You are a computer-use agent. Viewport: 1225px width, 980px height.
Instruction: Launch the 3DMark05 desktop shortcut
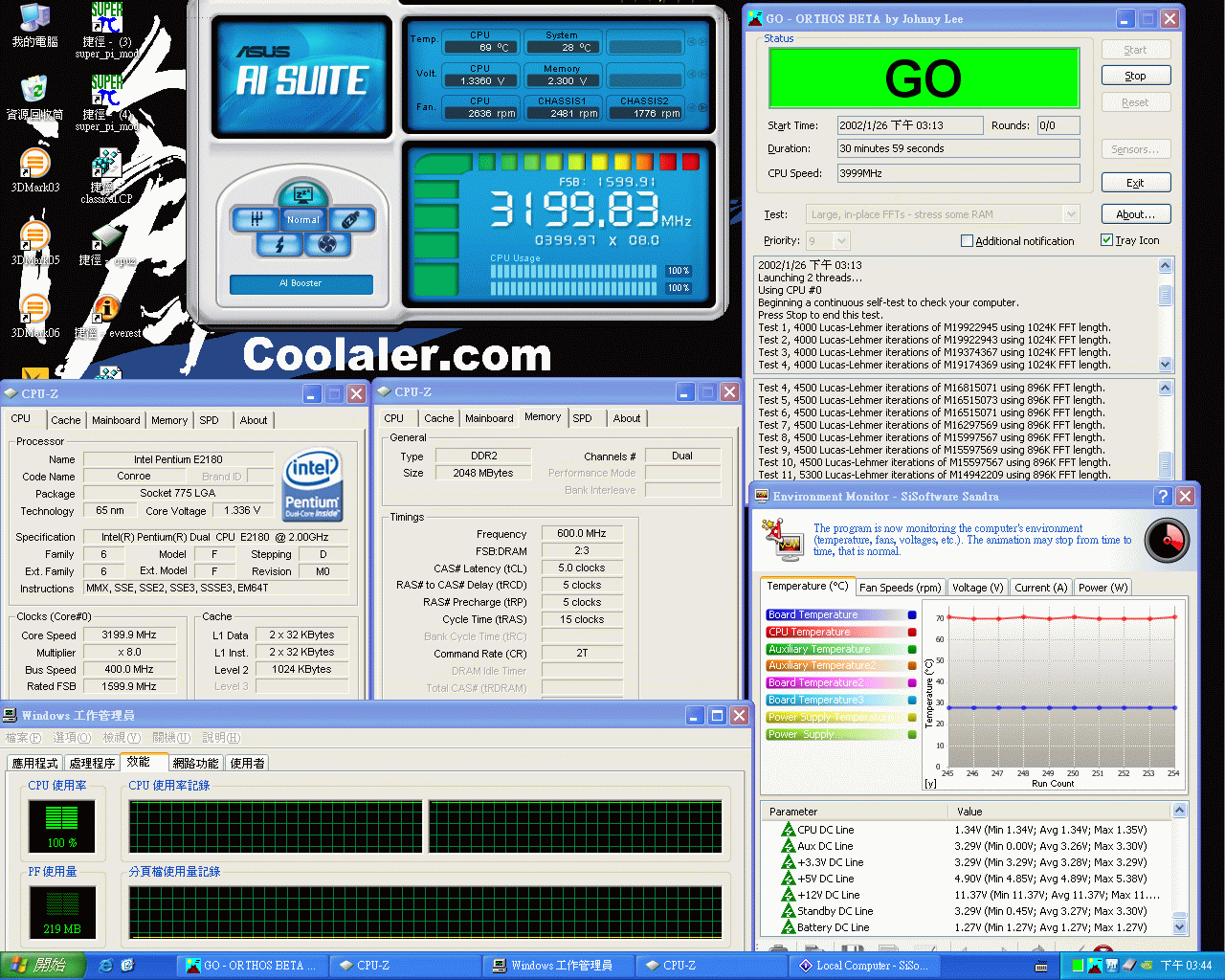34,243
